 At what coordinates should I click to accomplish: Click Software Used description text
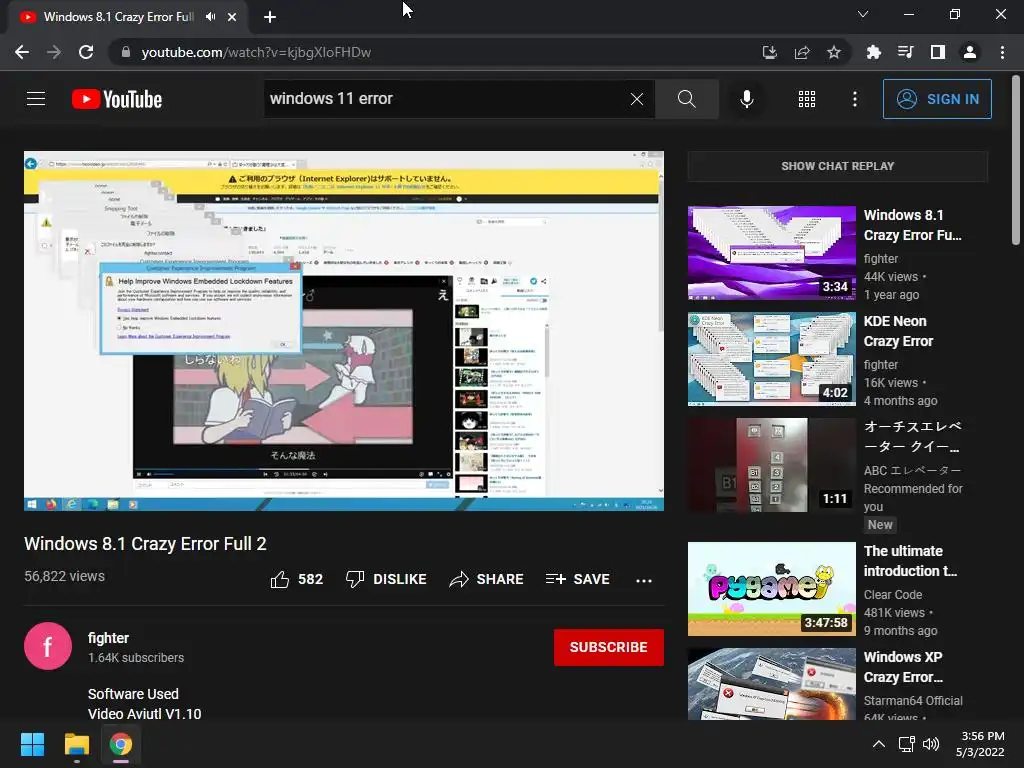point(133,694)
